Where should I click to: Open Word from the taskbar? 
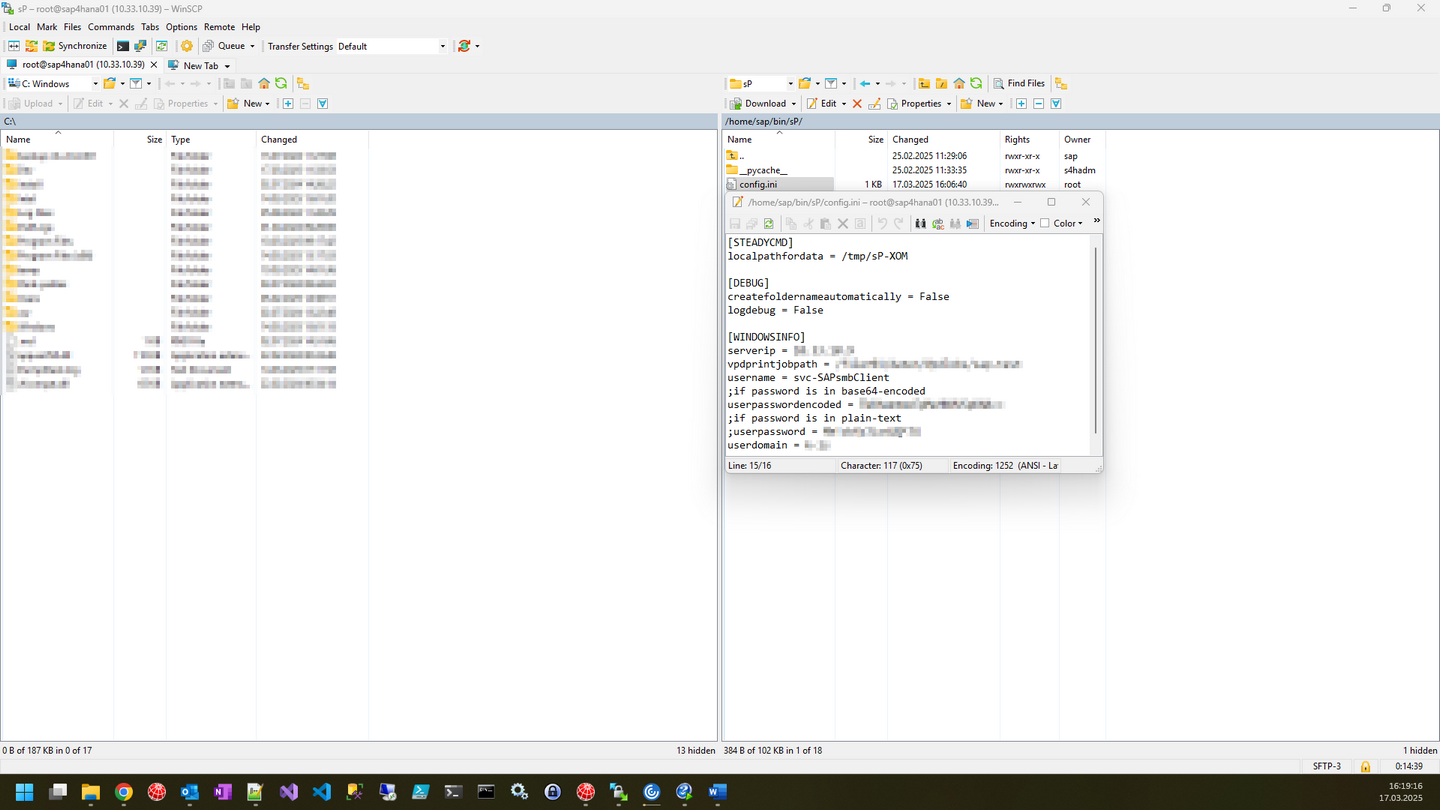pos(717,792)
